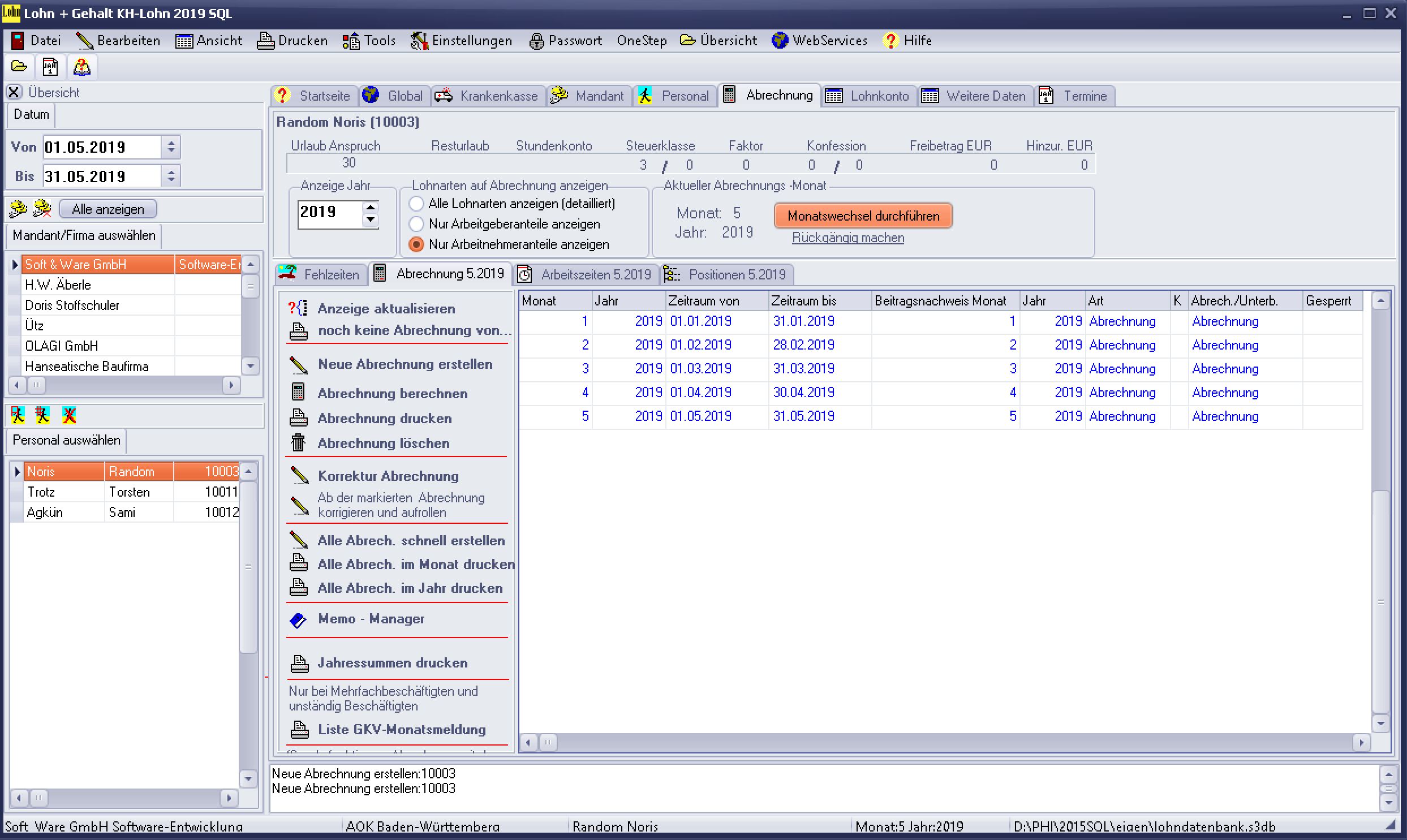Increase Anzeige Jahr with up arrow
The width and height of the screenshot is (1407, 840).
[370, 206]
